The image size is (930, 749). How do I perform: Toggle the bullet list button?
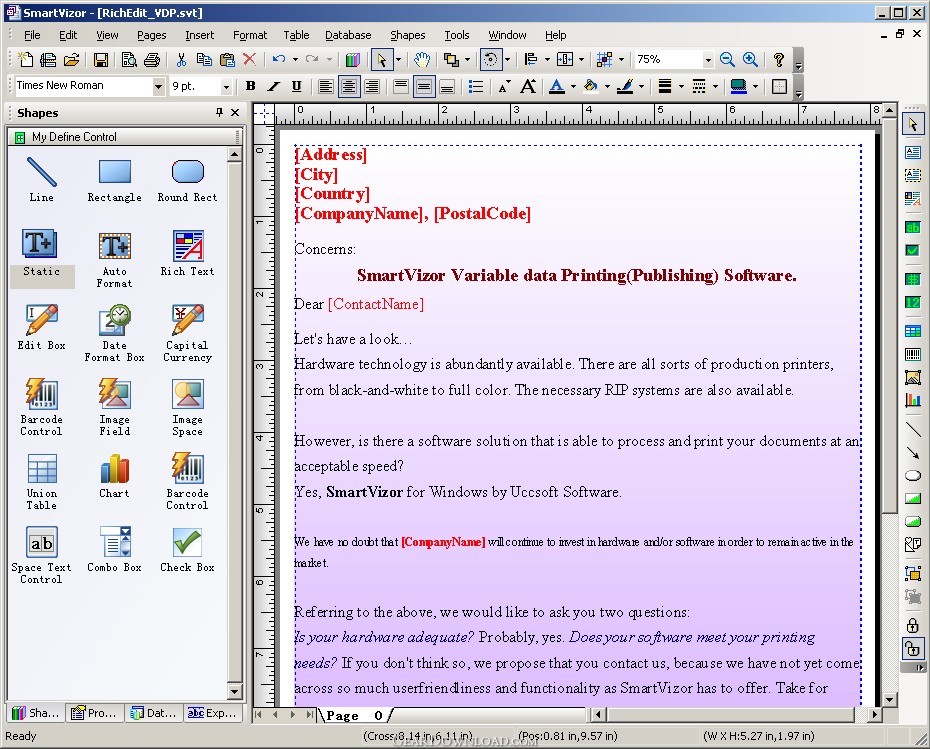click(475, 86)
